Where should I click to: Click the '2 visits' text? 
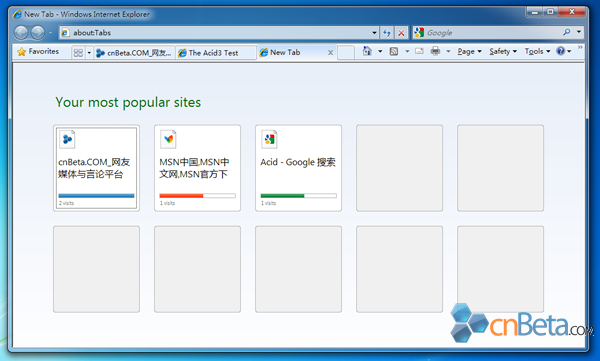point(66,203)
